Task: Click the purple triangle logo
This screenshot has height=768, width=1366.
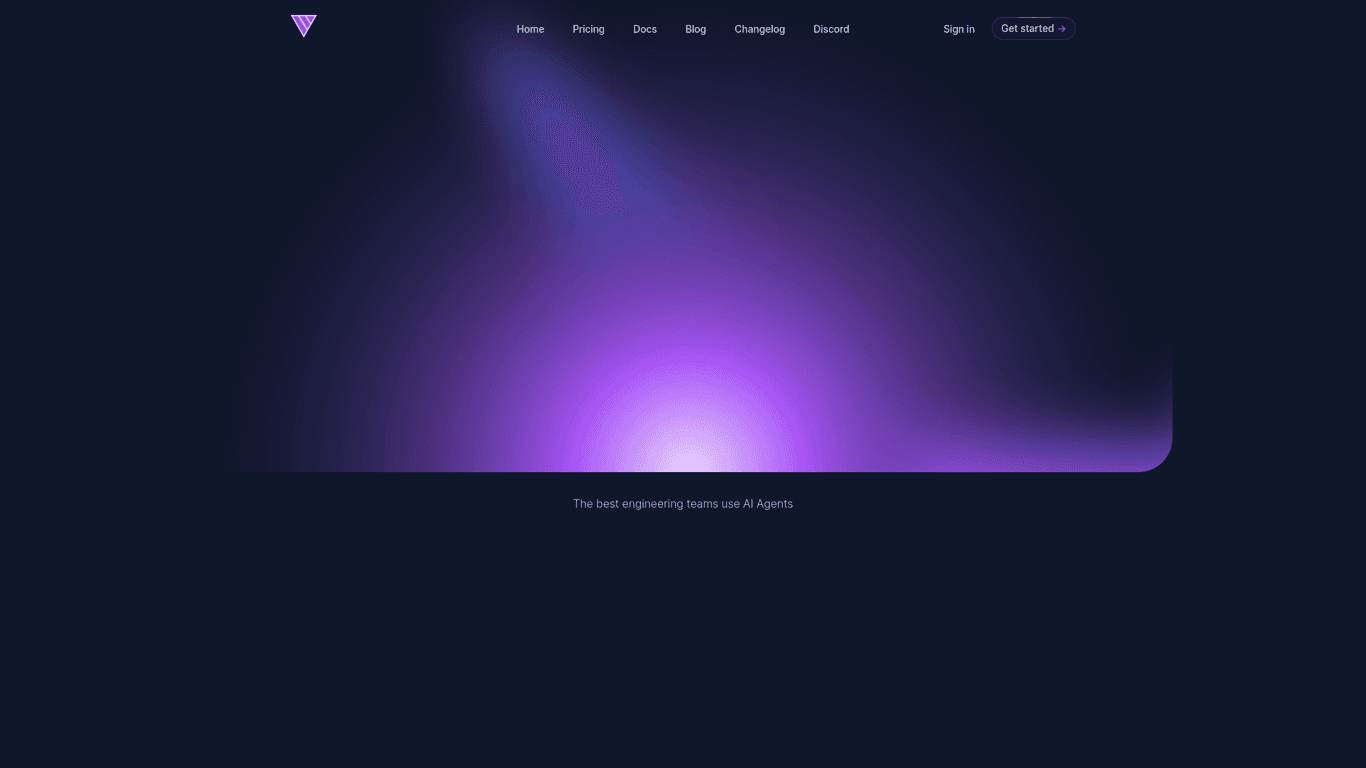Action: tap(304, 26)
